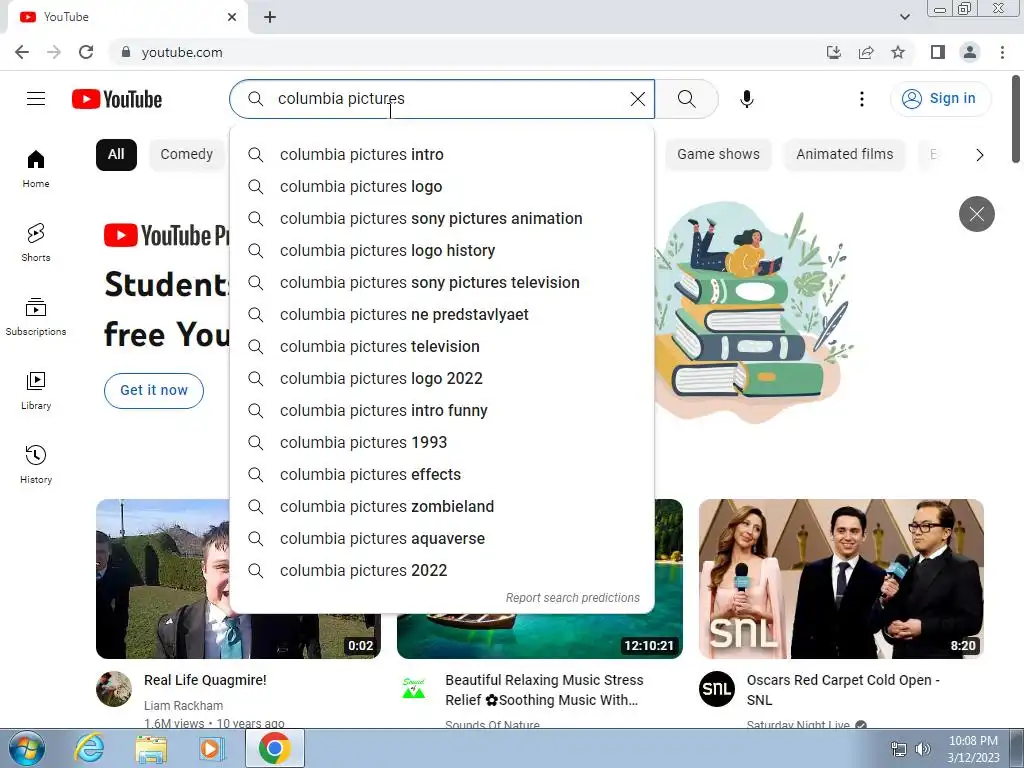Click the Sign in button
The height and width of the screenshot is (768, 1024).
pos(940,99)
